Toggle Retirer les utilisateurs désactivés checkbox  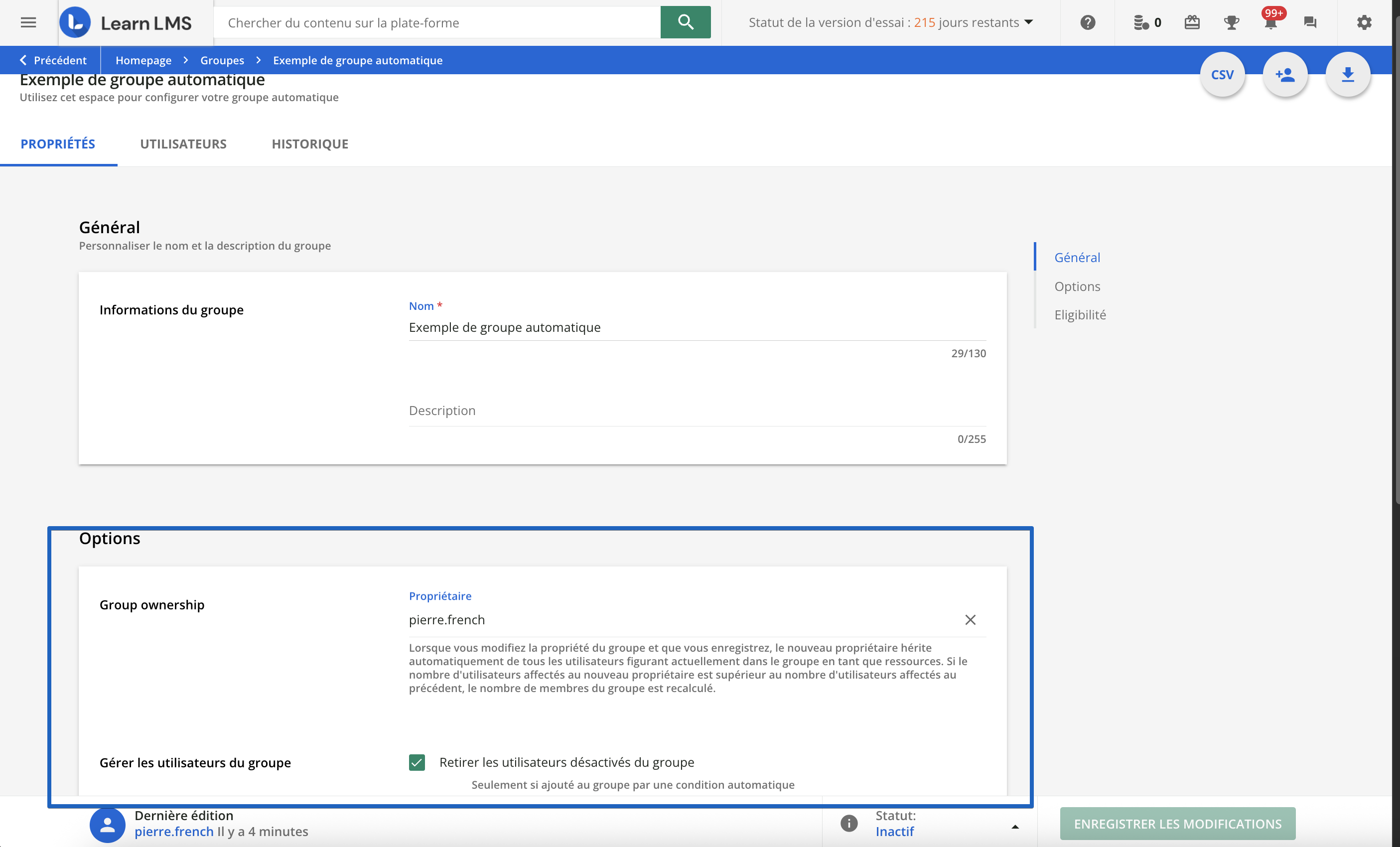point(417,762)
